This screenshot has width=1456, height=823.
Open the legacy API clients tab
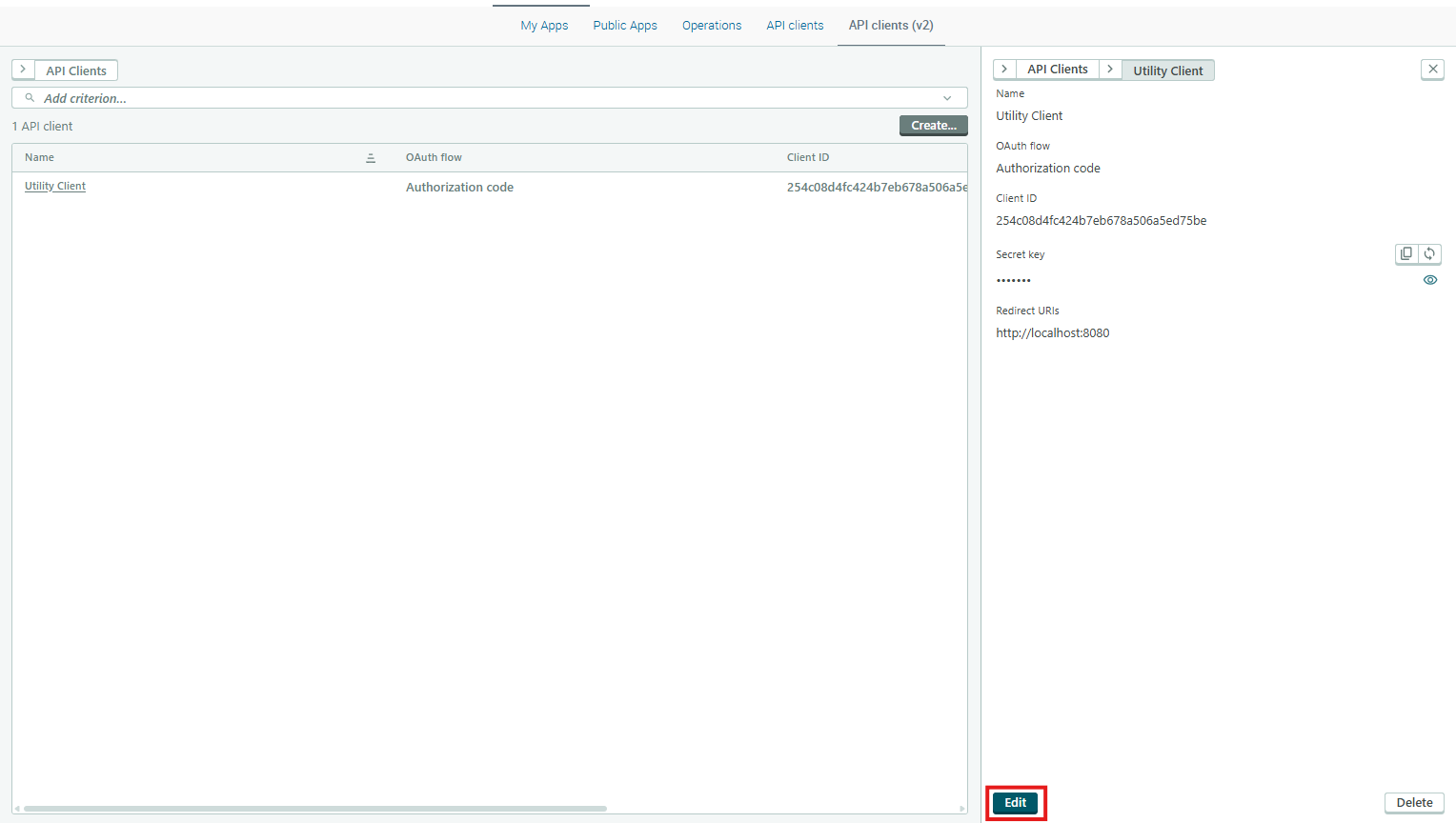(x=795, y=26)
